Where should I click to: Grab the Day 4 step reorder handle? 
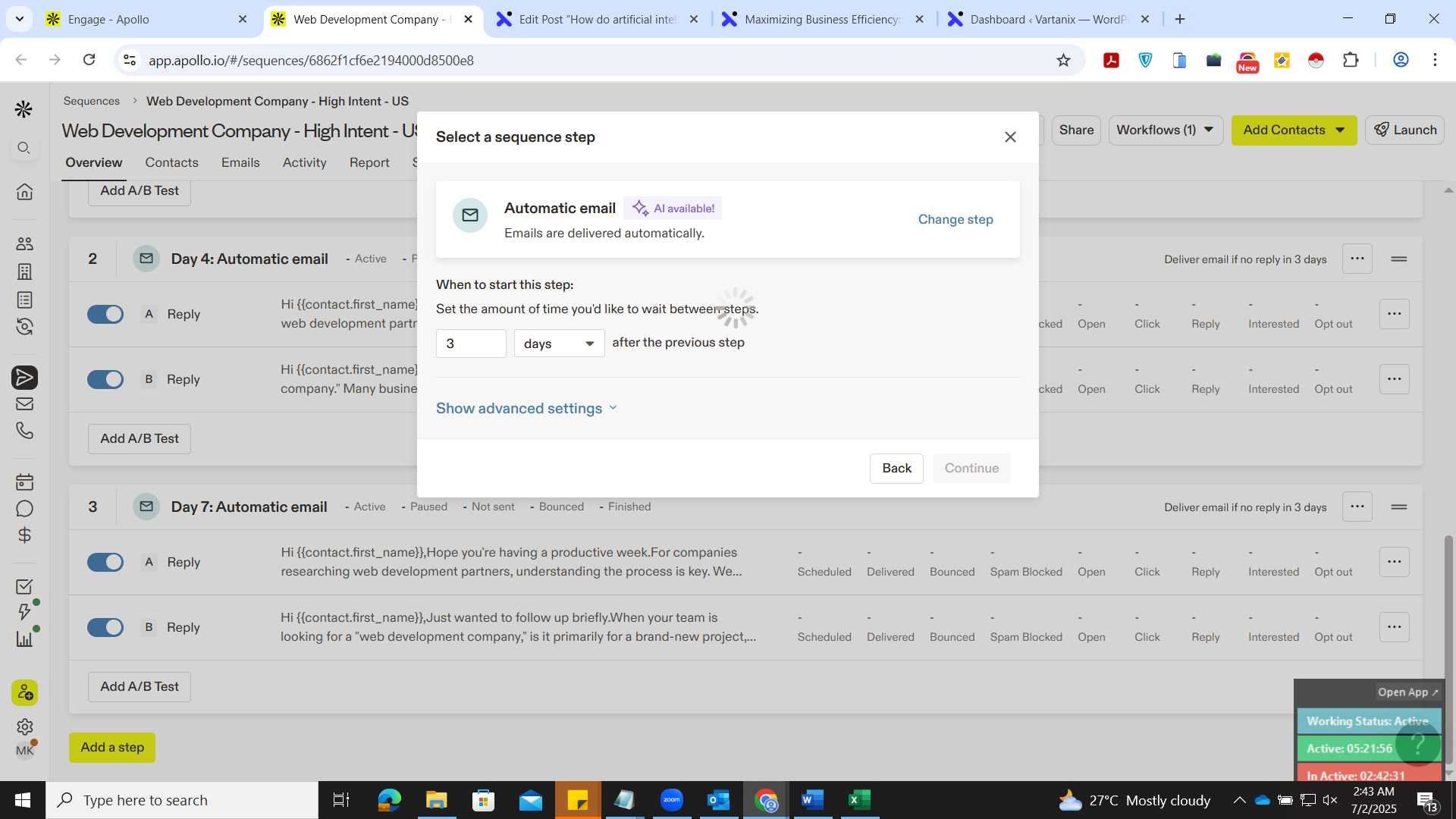(1399, 259)
